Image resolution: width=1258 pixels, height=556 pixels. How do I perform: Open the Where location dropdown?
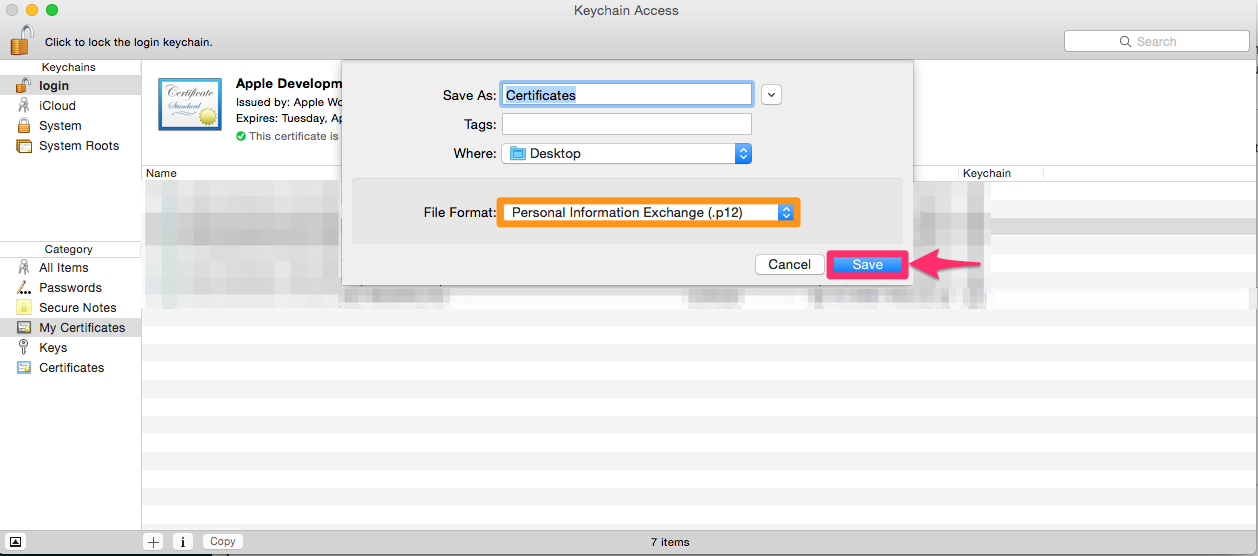pyautogui.click(x=626, y=154)
